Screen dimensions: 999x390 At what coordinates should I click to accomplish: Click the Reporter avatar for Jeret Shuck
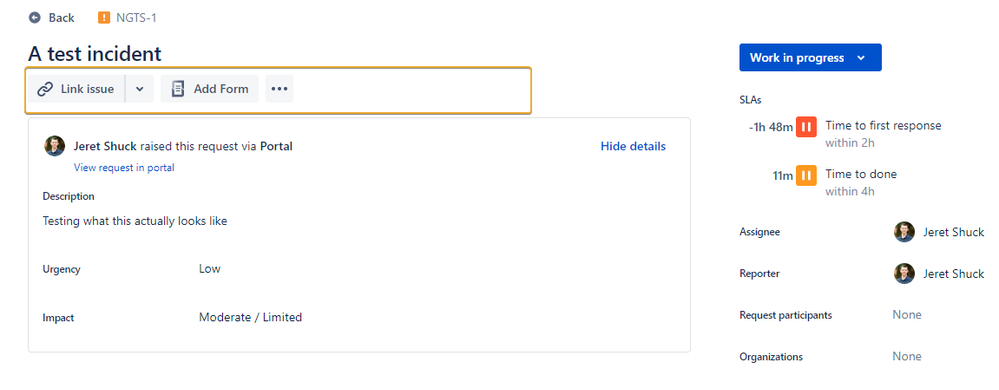(904, 273)
